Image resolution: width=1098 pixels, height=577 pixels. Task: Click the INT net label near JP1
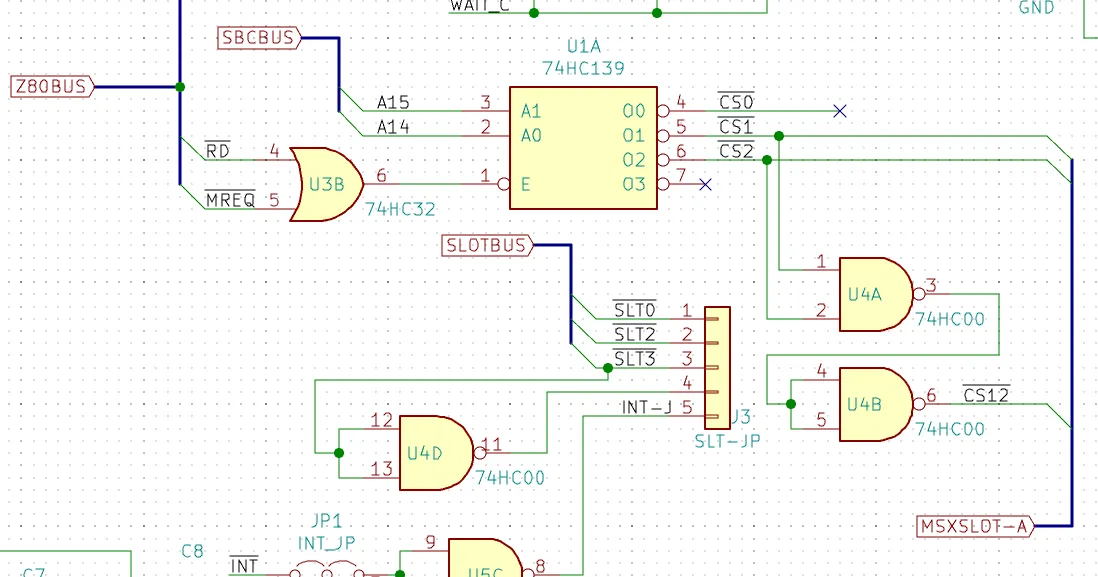(244, 564)
